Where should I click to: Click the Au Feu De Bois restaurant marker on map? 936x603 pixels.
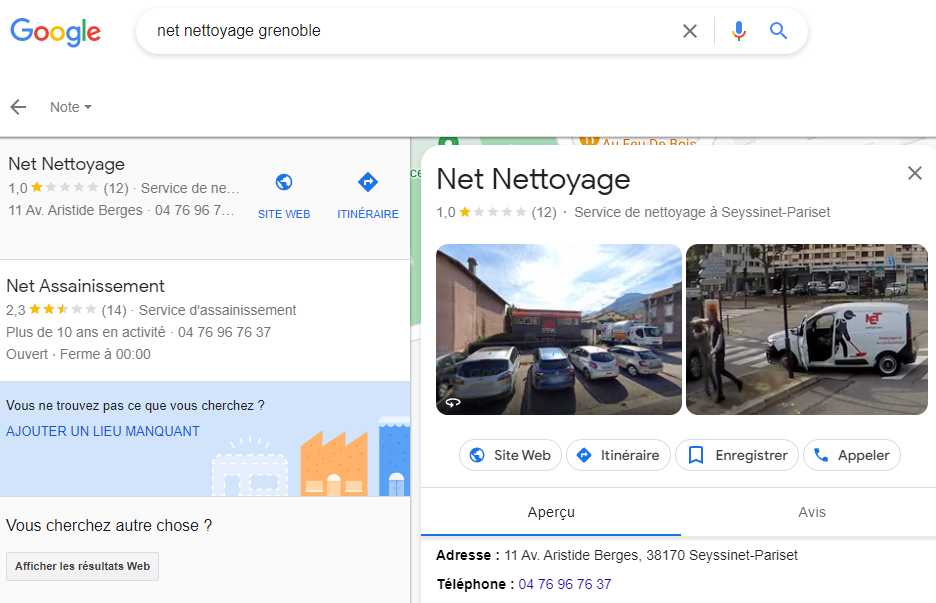(589, 141)
